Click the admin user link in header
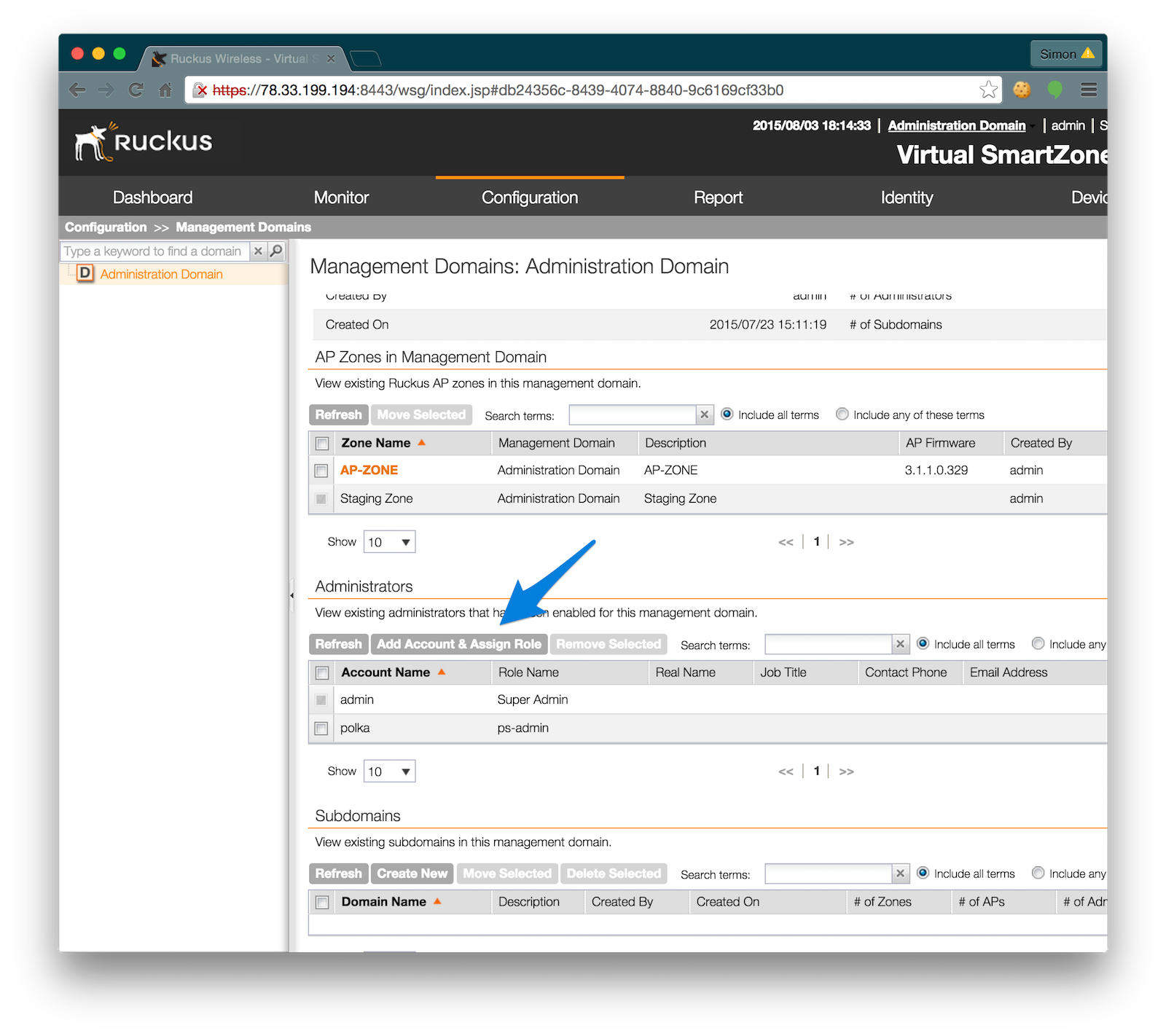Image resolution: width=1166 pixels, height=1036 pixels. (x=1068, y=125)
